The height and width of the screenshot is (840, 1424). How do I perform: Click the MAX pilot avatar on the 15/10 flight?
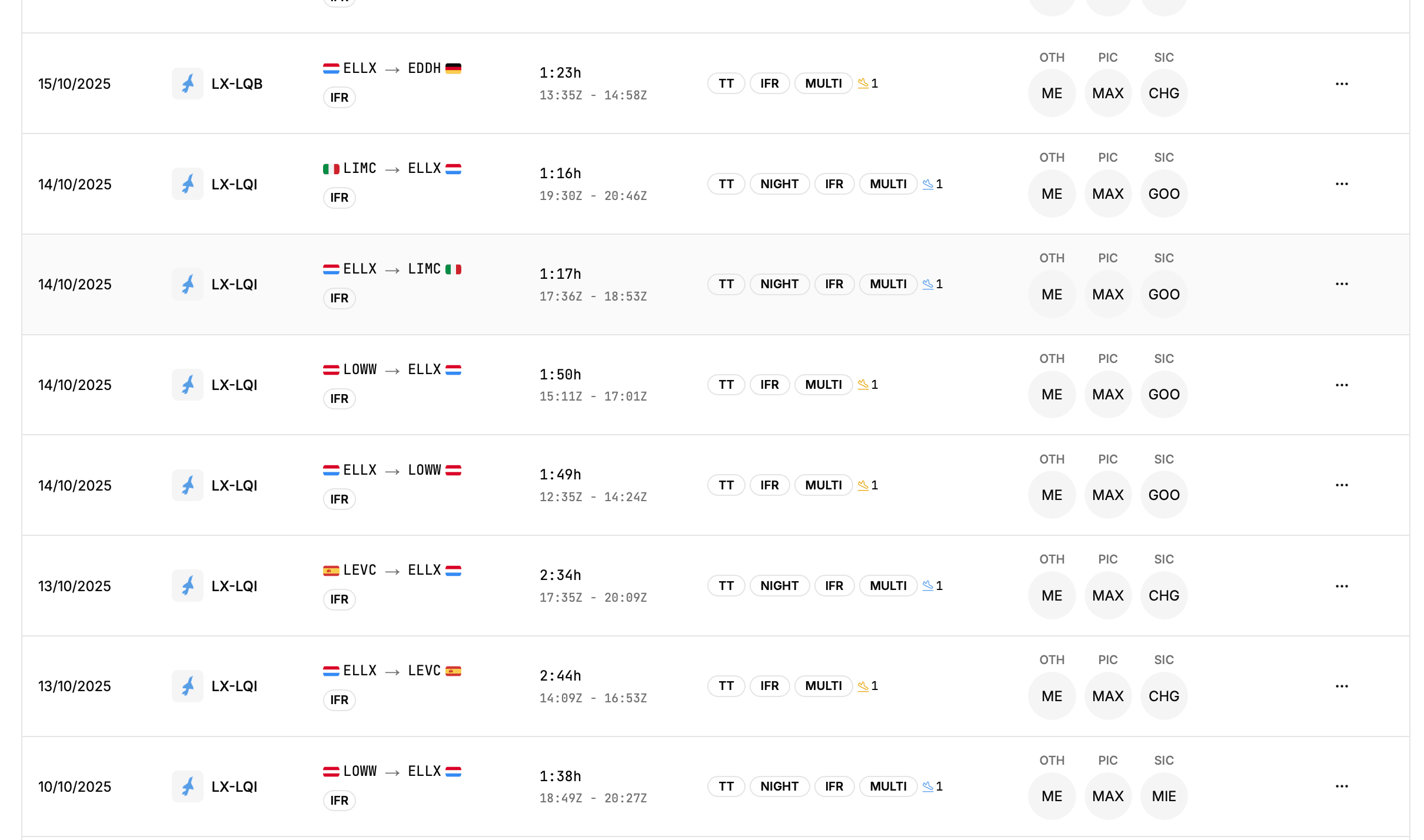pos(1108,92)
